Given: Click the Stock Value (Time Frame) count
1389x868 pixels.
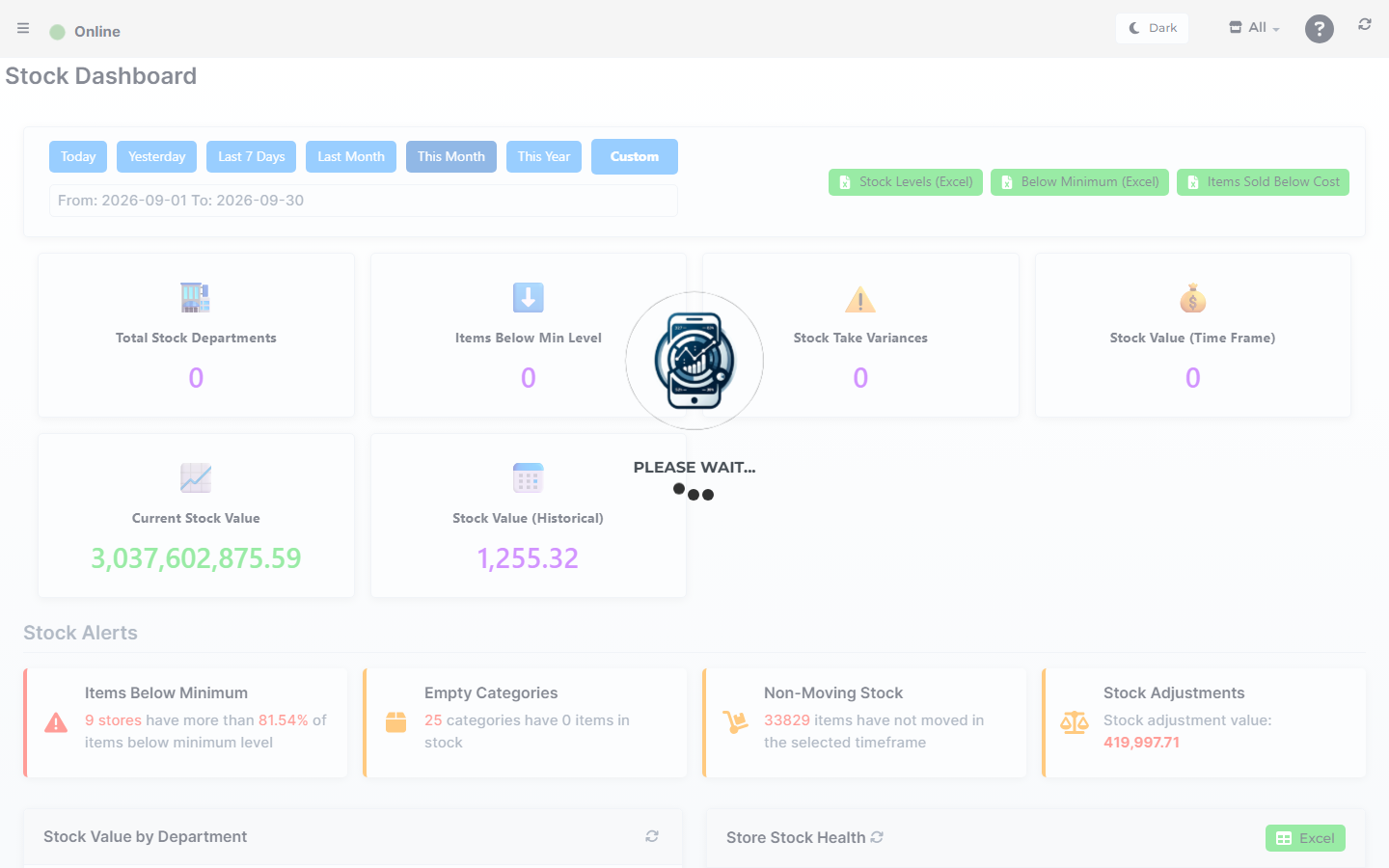Looking at the screenshot, I should click(1193, 378).
